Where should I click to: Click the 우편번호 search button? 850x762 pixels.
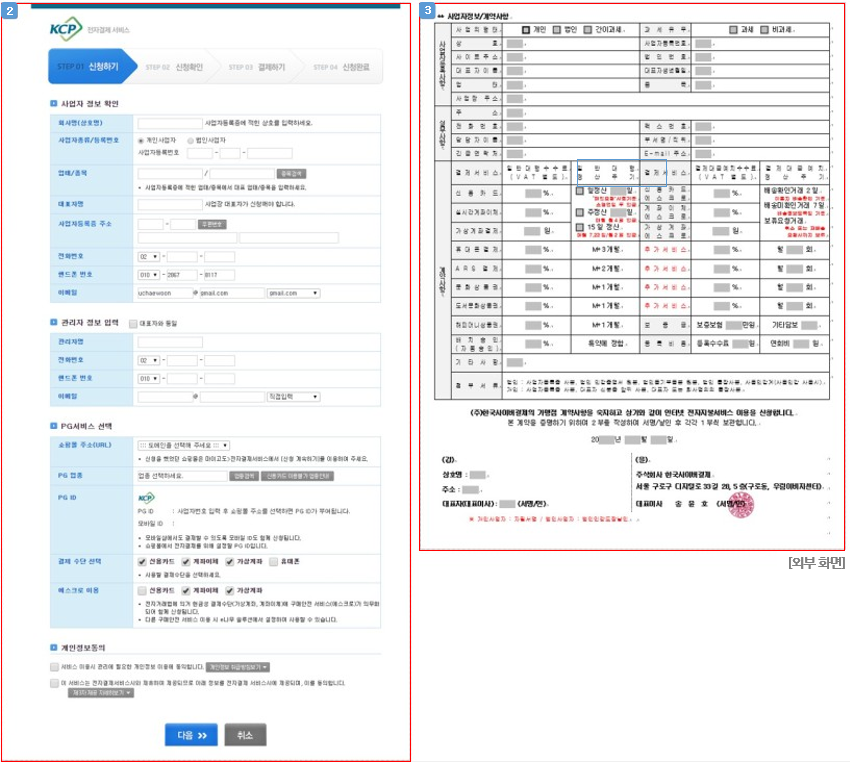212,224
